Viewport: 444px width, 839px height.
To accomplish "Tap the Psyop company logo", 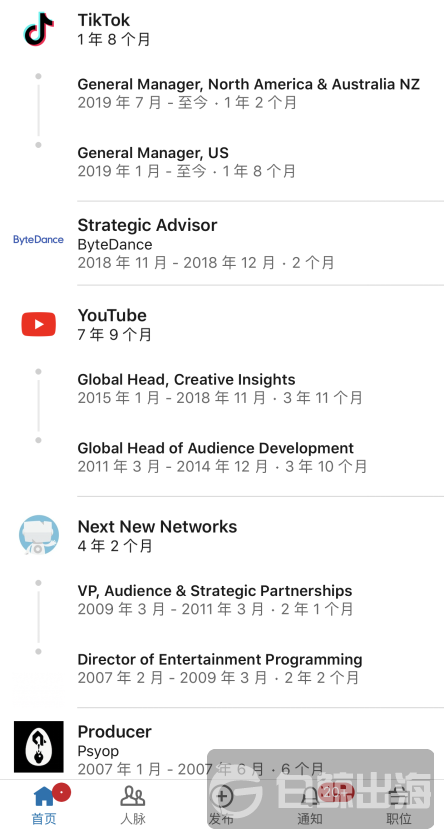I will (x=39, y=746).
